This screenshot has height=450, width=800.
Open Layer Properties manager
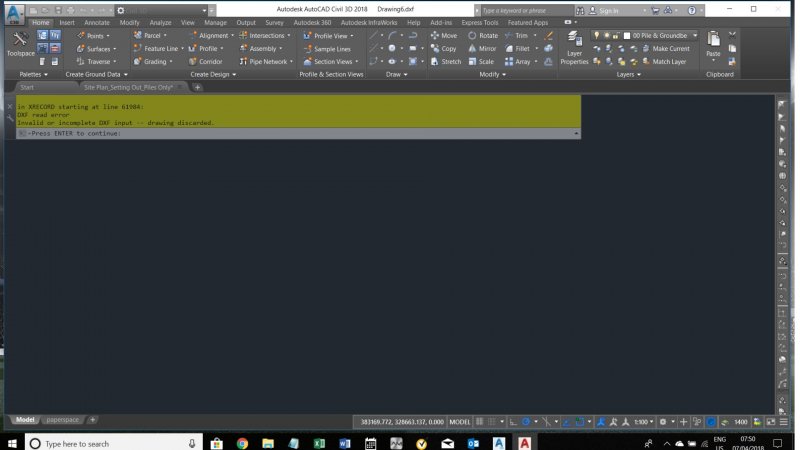(x=574, y=48)
